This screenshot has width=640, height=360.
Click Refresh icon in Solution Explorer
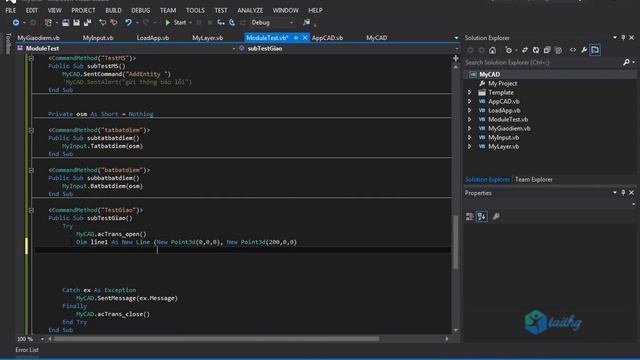[x=536, y=50]
